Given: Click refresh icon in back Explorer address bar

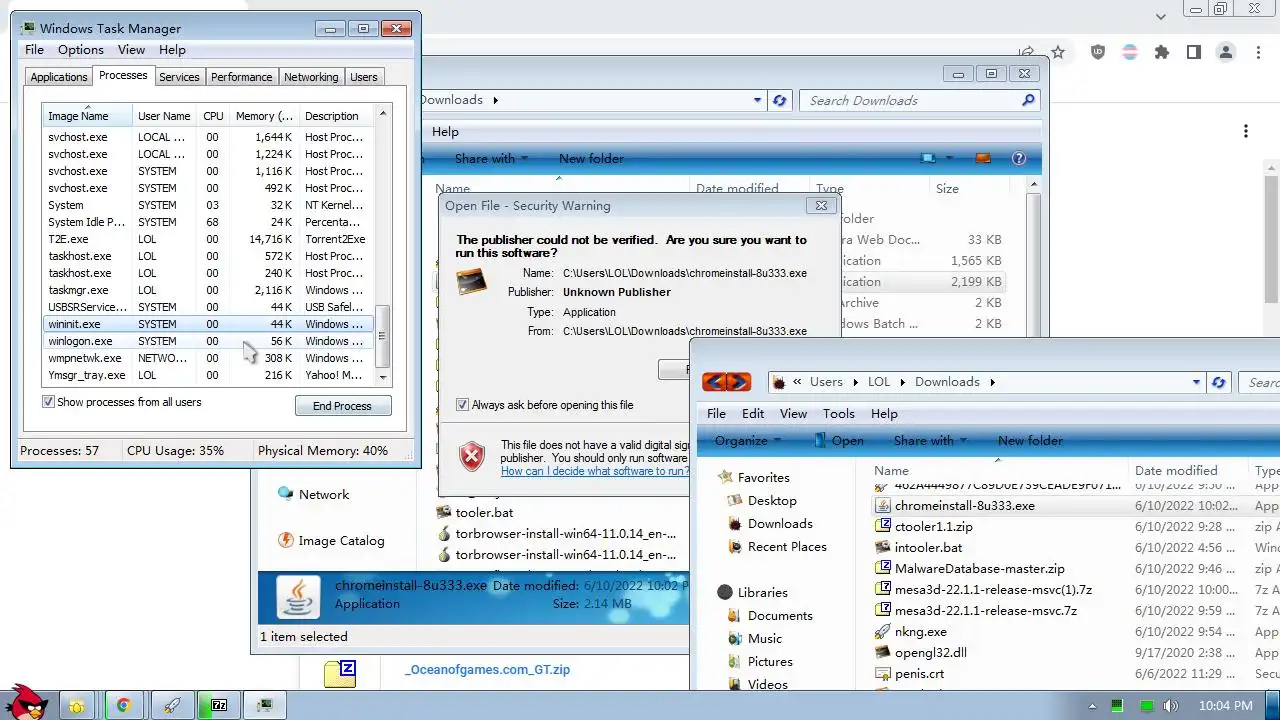Looking at the screenshot, I should [780, 100].
